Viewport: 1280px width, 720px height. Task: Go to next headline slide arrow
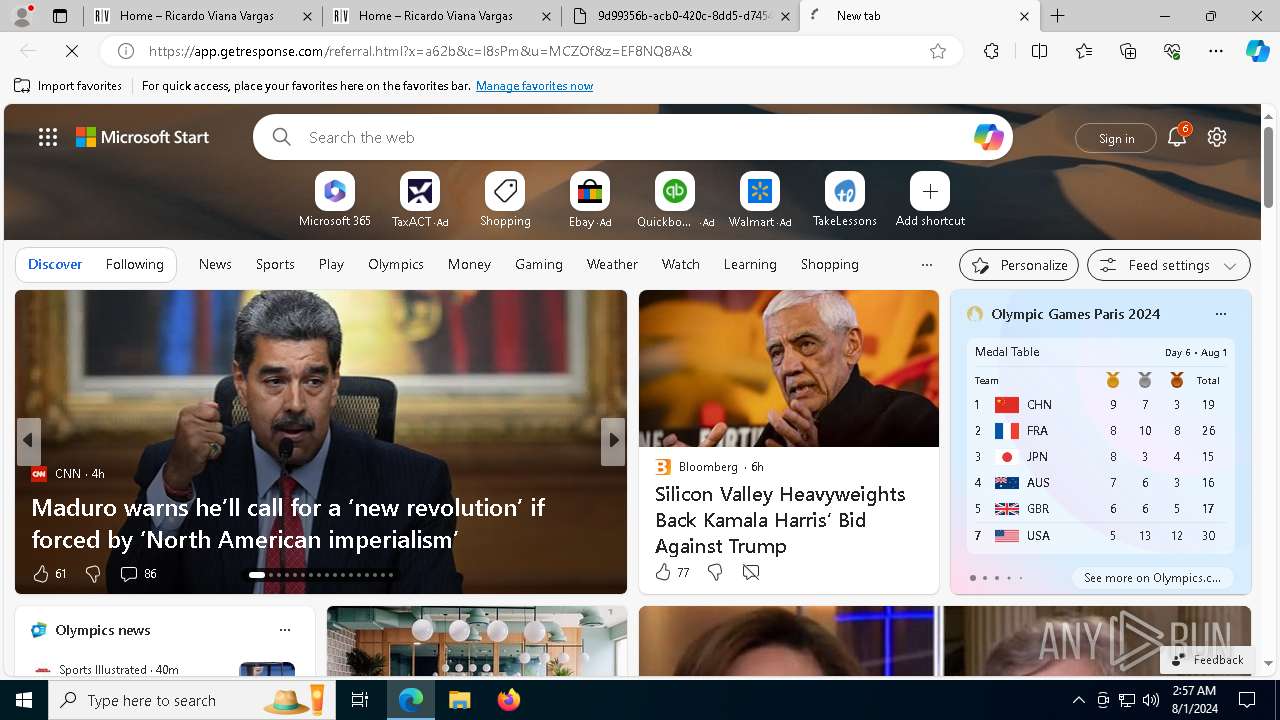(613, 440)
